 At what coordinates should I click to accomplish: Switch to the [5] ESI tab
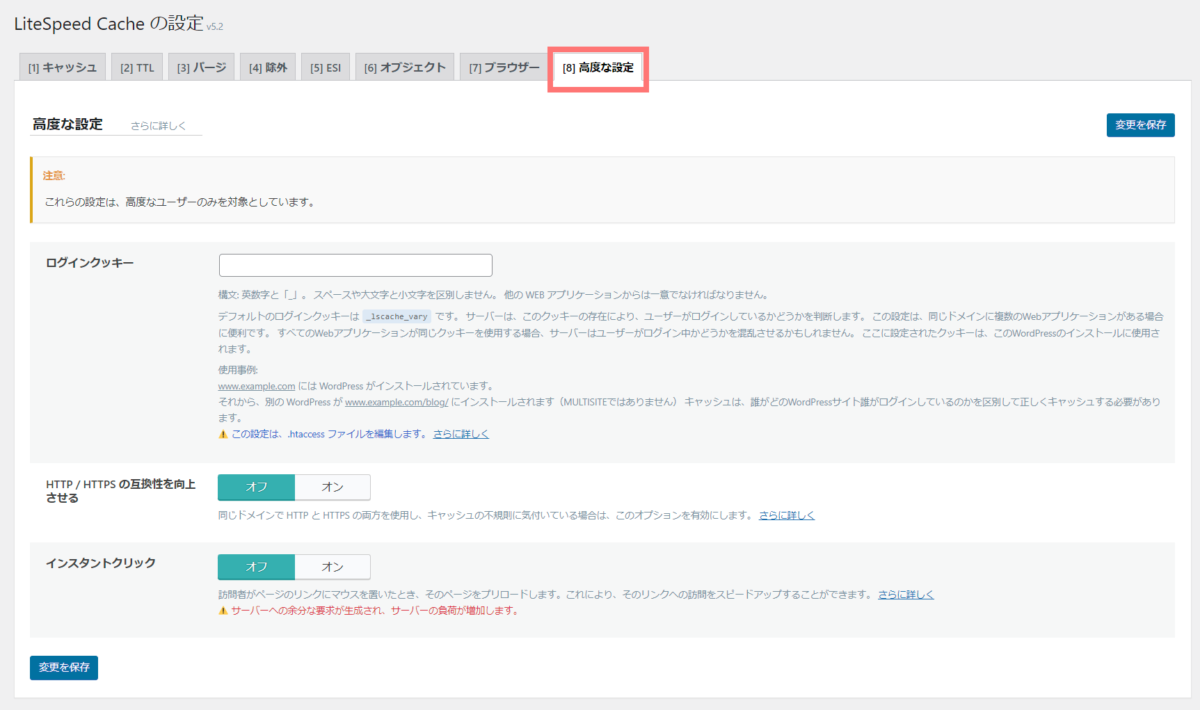pyautogui.click(x=325, y=66)
